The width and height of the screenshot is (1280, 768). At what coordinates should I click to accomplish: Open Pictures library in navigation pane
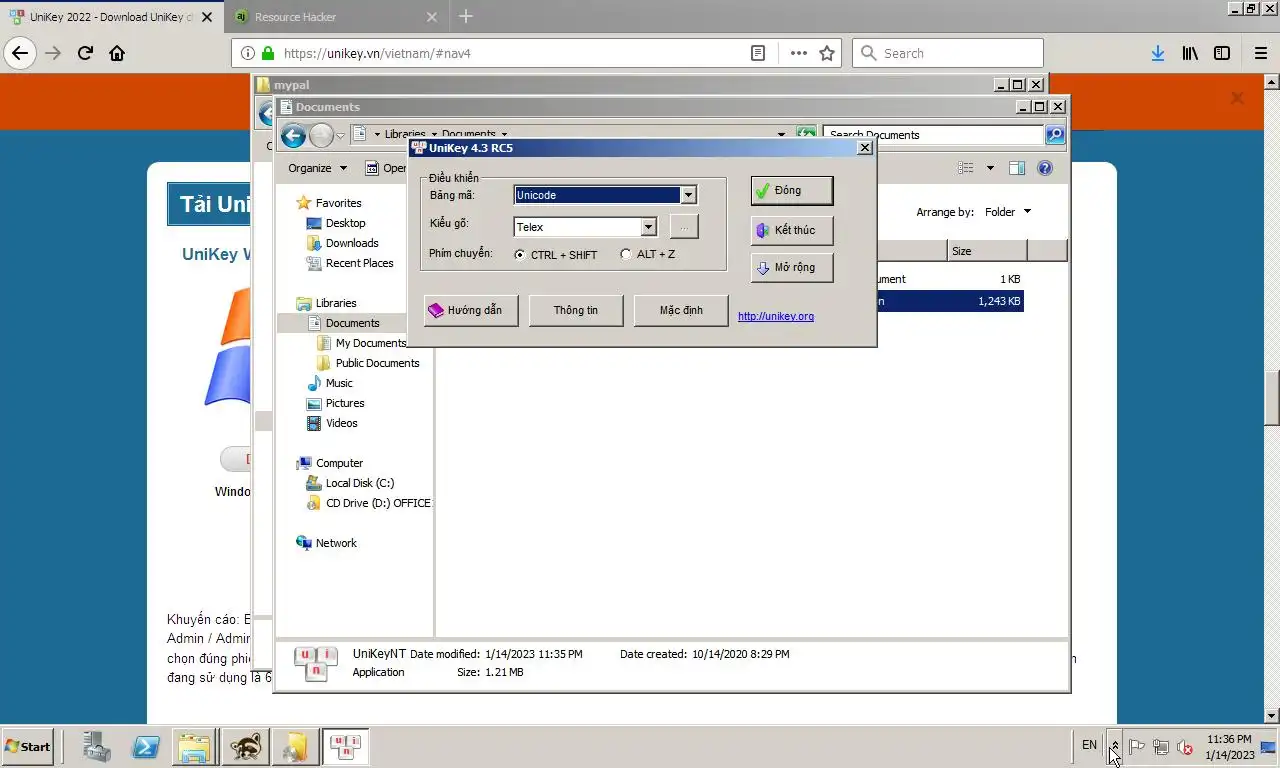[x=336, y=403]
